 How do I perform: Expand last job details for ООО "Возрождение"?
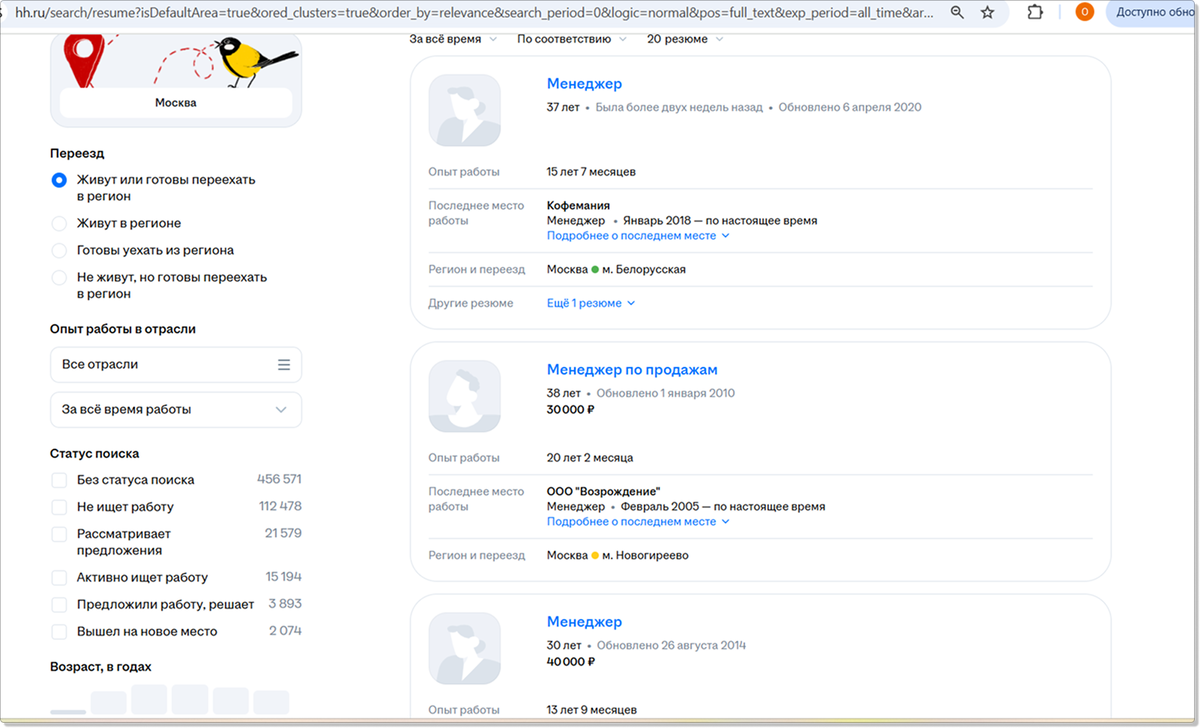coord(638,522)
